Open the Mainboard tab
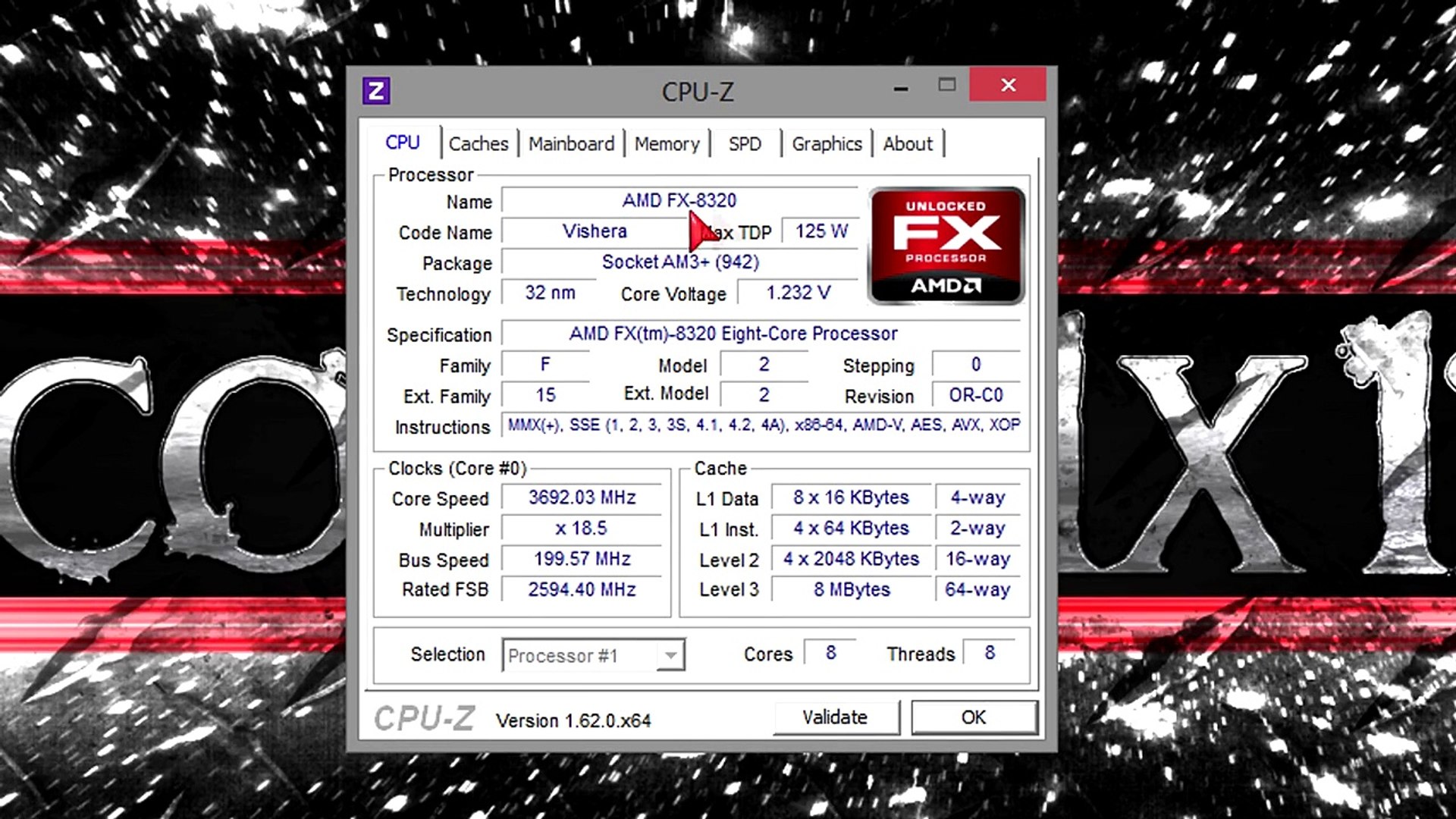The width and height of the screenshot is (1456, 819). (x=571, y=144)
